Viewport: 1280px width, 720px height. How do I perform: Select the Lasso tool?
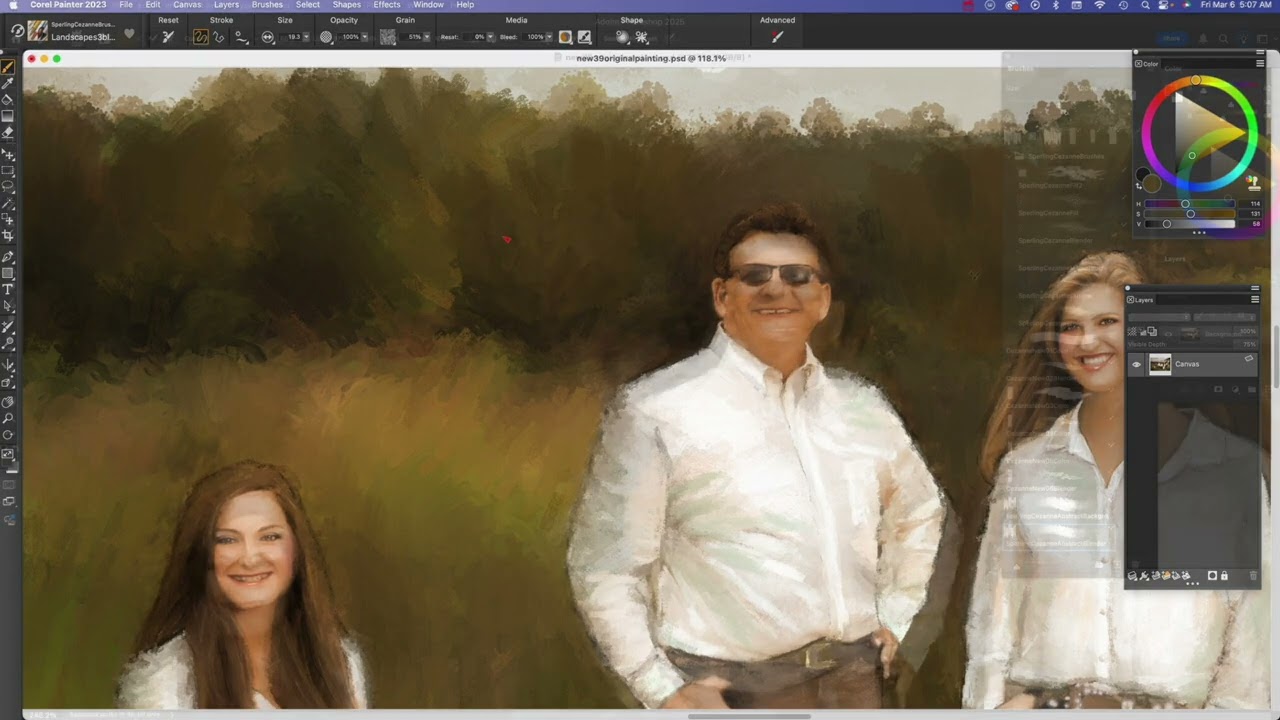pyautogui.click(x=8, y=186)
